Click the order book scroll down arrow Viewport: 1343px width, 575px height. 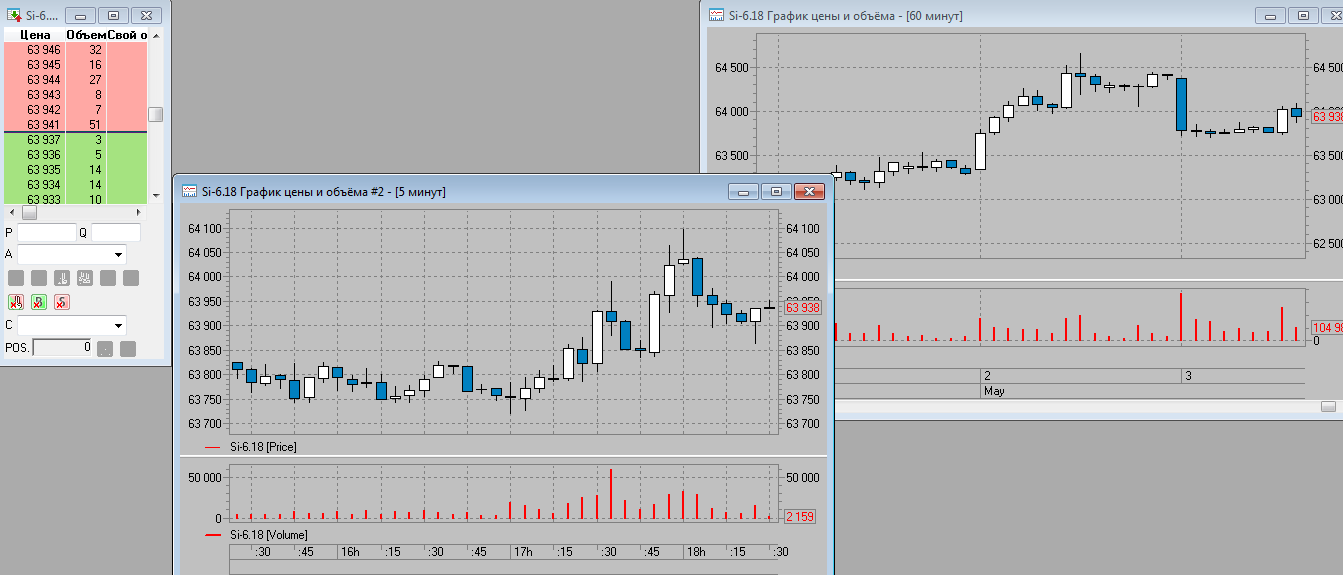pyautogui.click(x=155, y=195)
